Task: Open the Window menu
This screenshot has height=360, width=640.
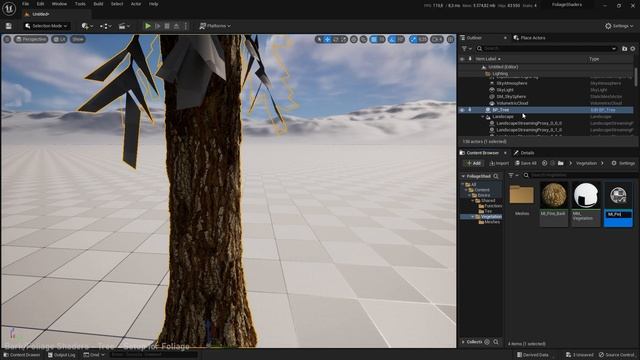Action: 59,4
